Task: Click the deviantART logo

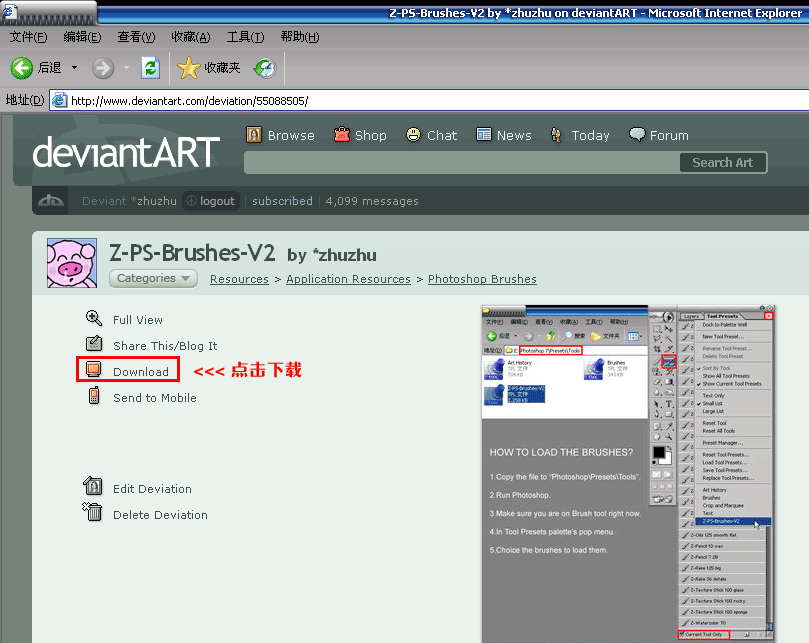Action: point(126,152)
